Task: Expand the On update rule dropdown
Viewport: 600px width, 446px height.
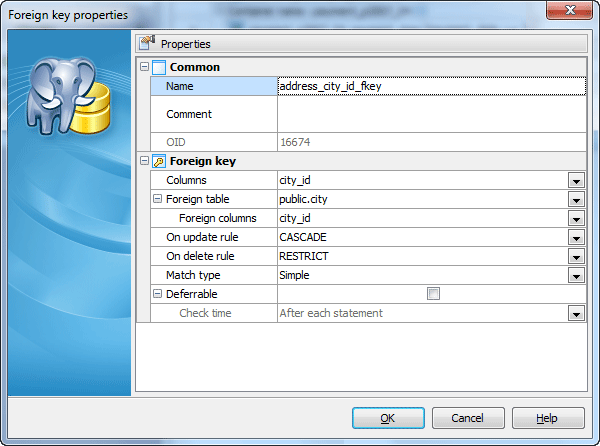Action: click(x=576, y=237)
